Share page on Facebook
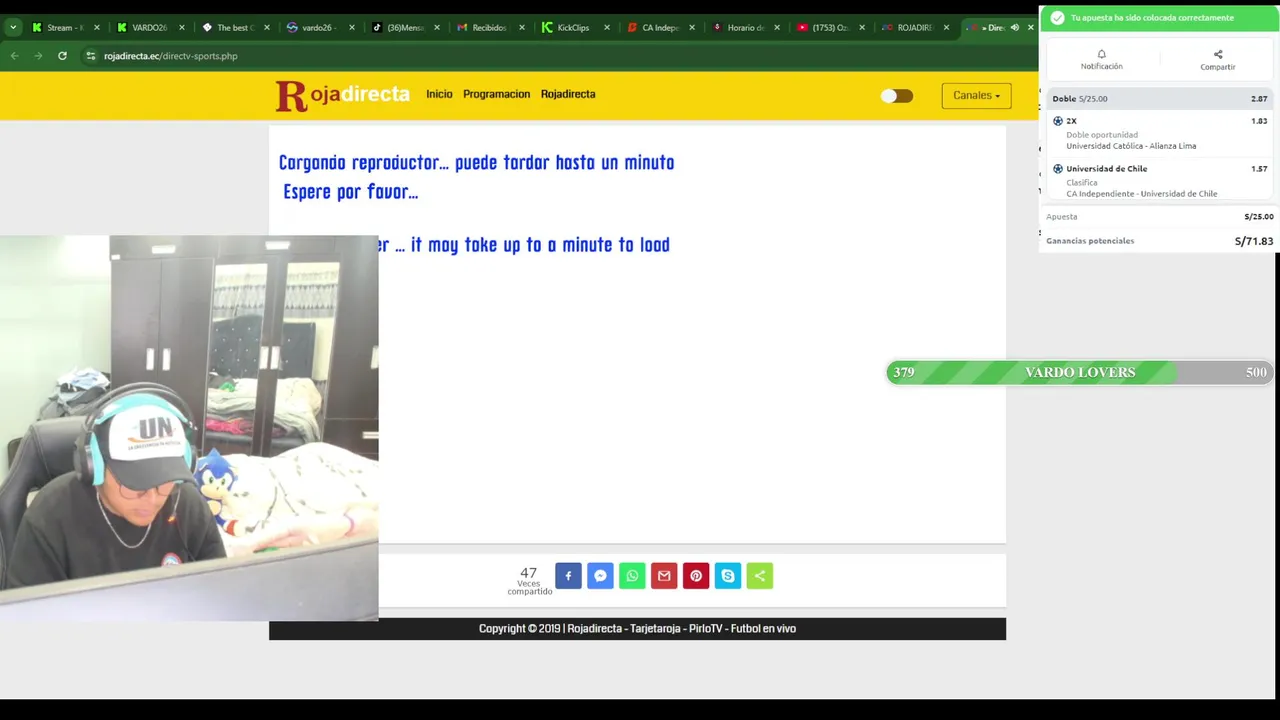 click(x=568, y=576)
